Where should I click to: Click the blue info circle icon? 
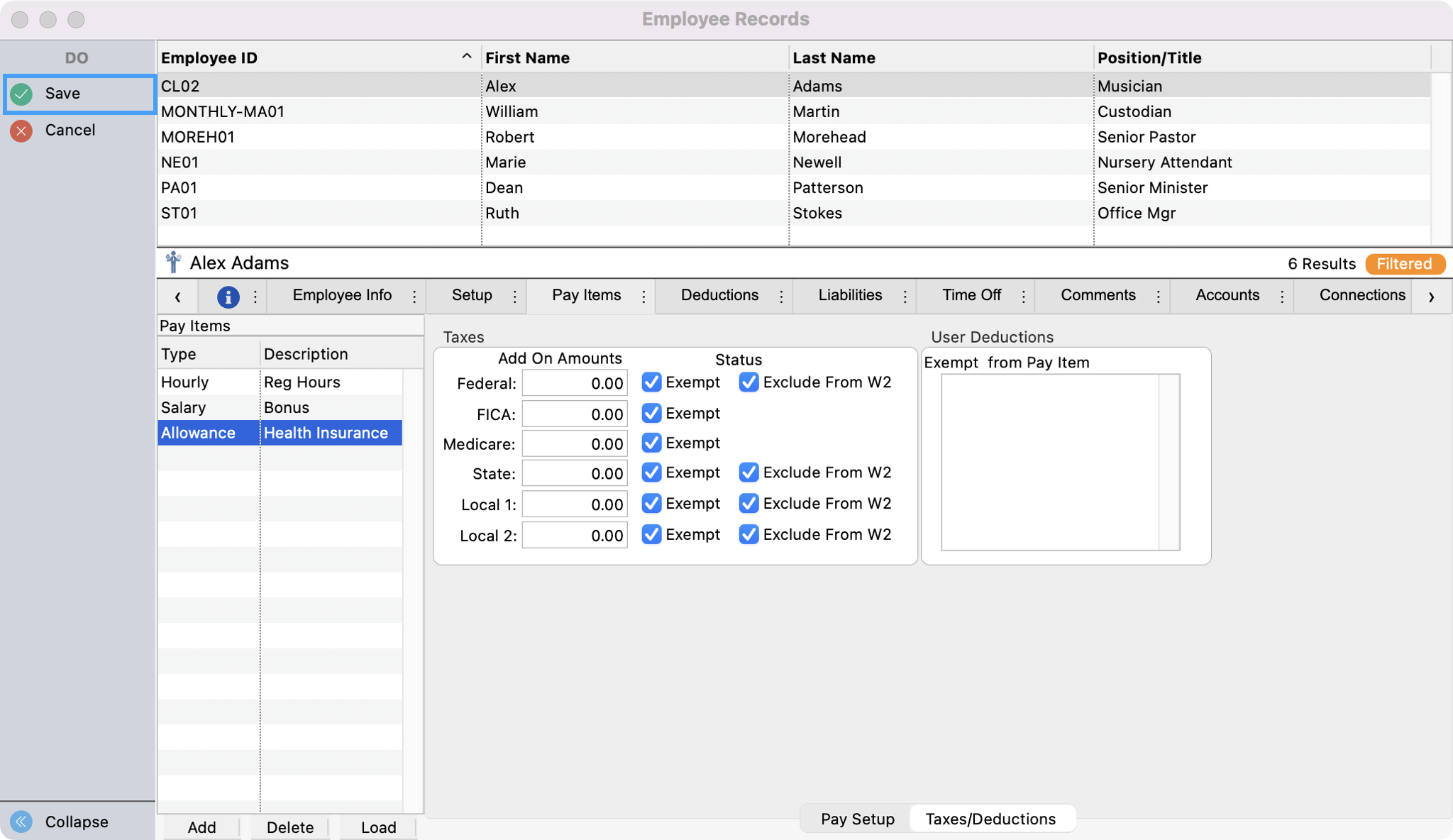(x=228, y=297)
